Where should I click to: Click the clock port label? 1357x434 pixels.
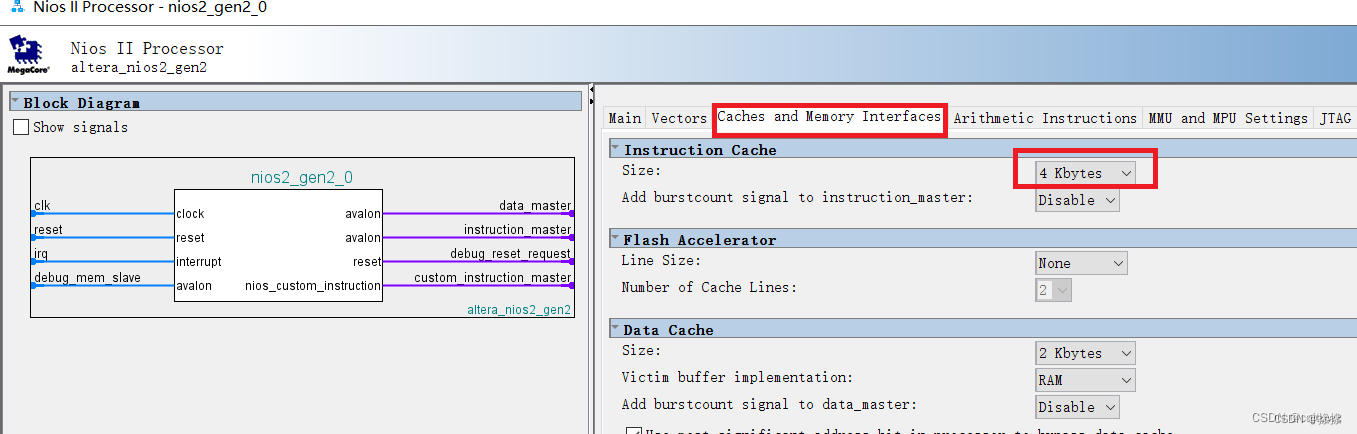click(x=190, y=214)
